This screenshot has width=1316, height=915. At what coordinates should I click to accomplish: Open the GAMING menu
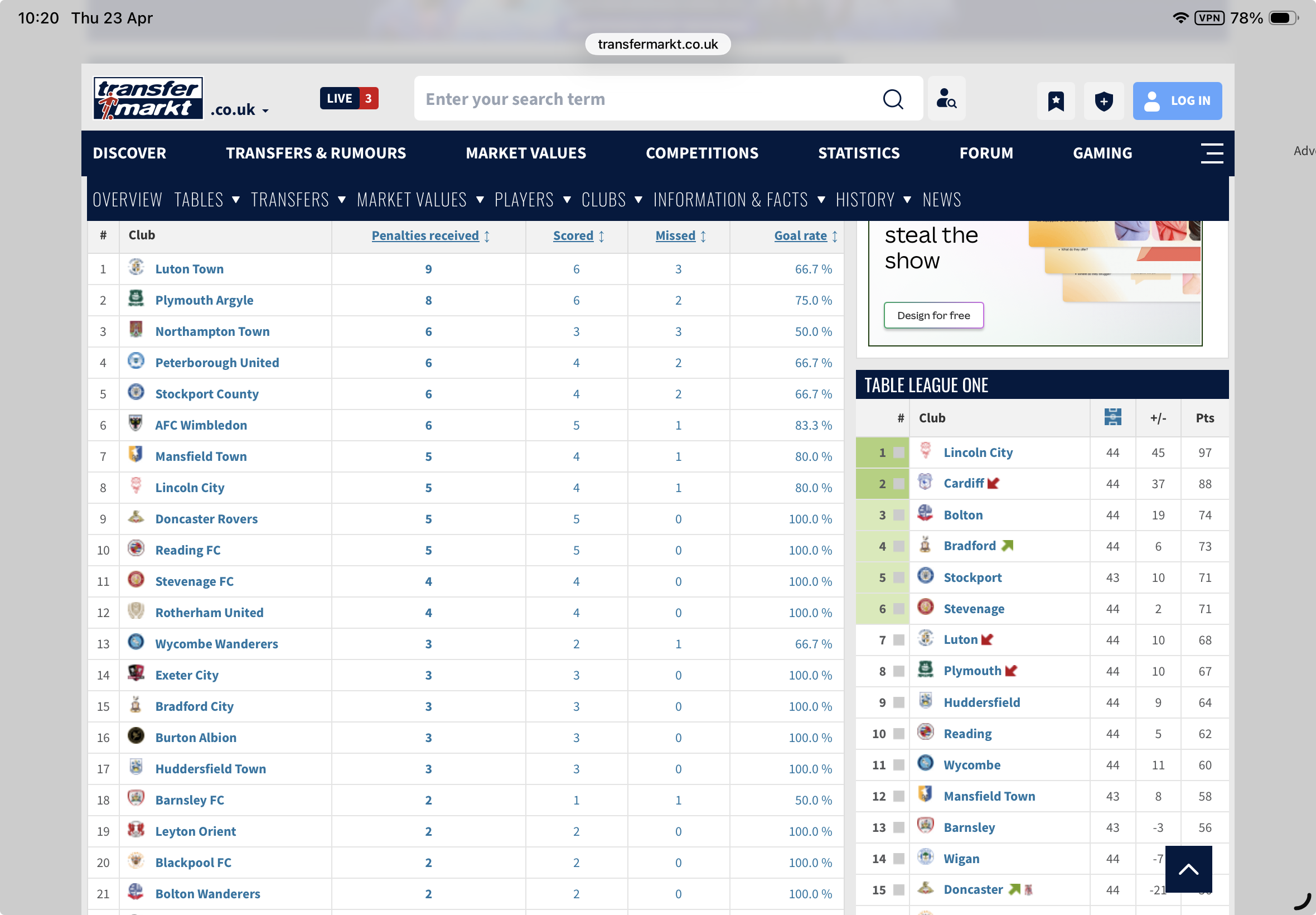click(1102, 153)
